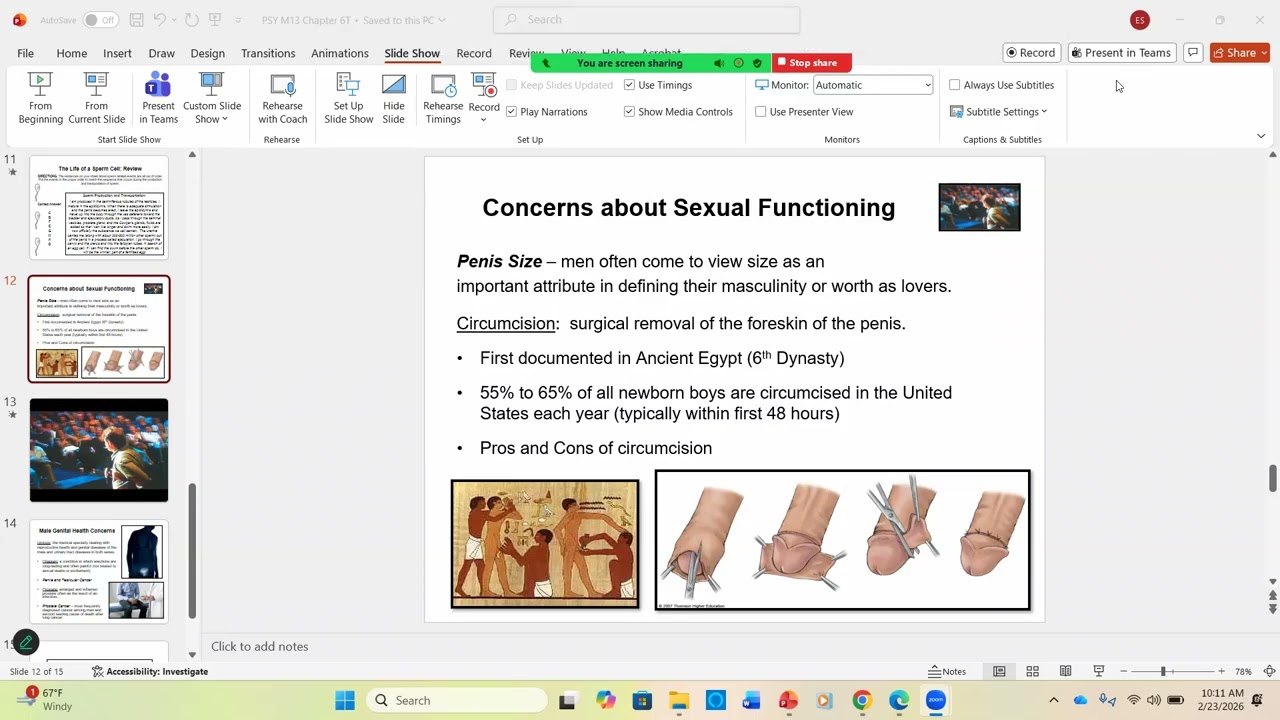Uncheck Use Timings checkbox
Viewport: 1280px width, 720px height.
pos(629,85)
